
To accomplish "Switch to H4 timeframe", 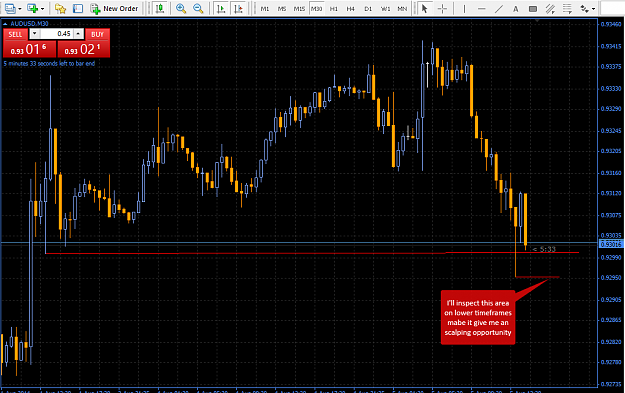I will coord(351,8).
